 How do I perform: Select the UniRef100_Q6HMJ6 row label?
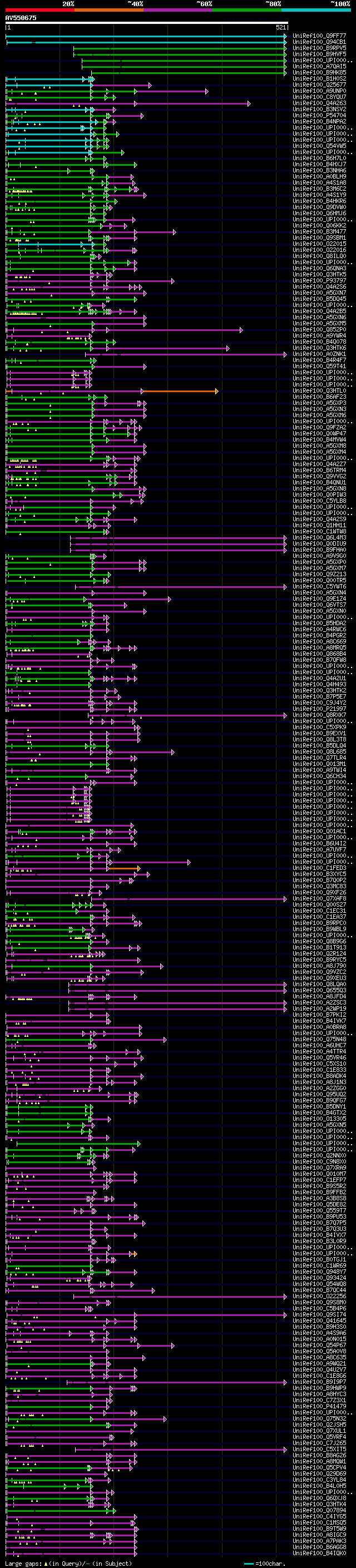pyautogui.click(x=319, y=213)
